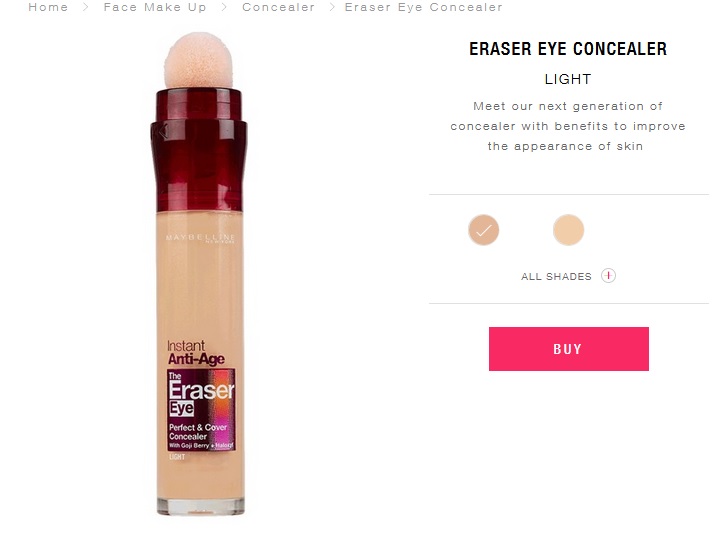Image resolution: width=715 pixels, height=553 pixels.
Task: Click the pink BUY button
Action: click(569, 349)
